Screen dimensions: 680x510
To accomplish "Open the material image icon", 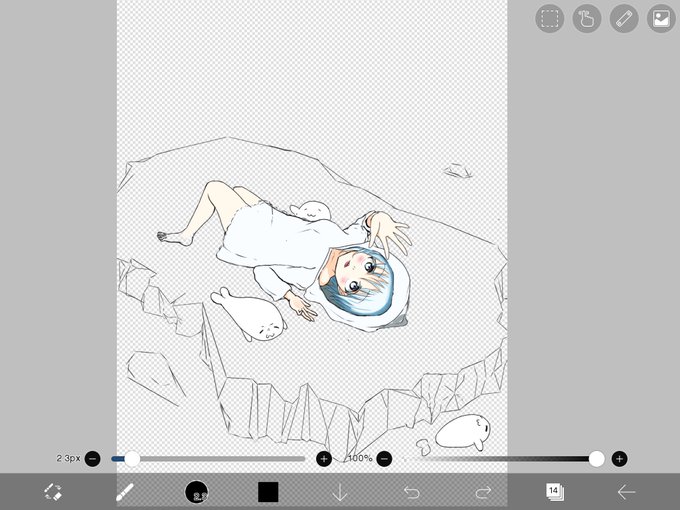I will (661, 19).
